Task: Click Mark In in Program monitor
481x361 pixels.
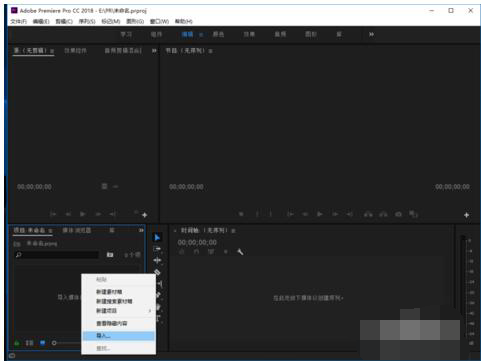Action: click(x=257, y=214)
